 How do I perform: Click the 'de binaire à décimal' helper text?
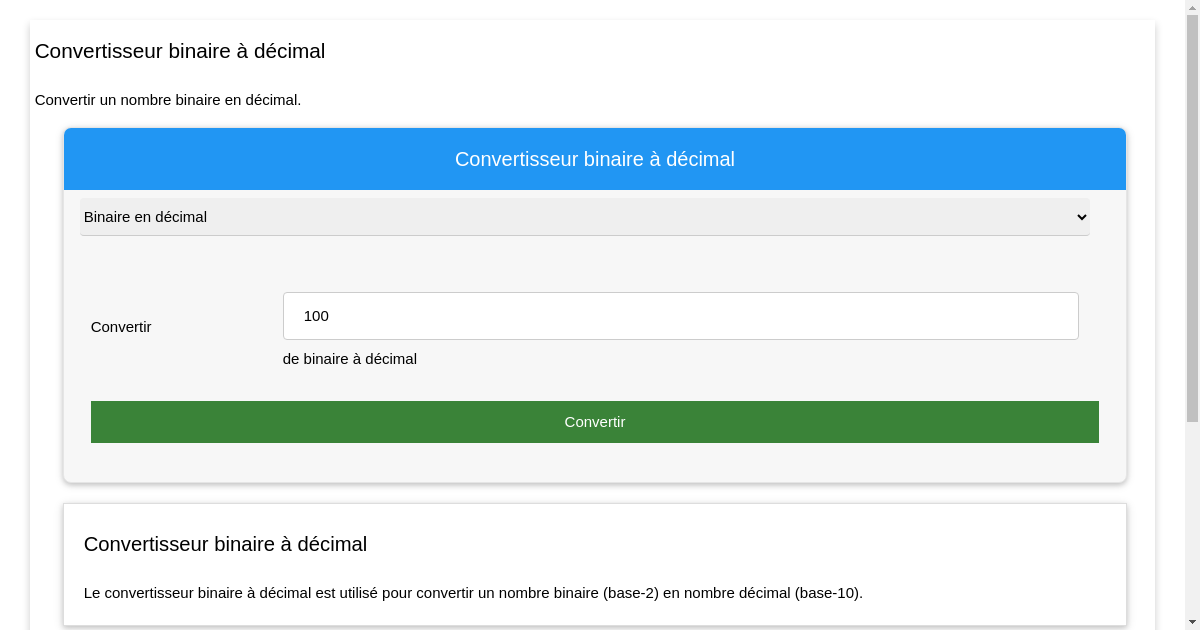pyautogui.click(x=350, y=359)
